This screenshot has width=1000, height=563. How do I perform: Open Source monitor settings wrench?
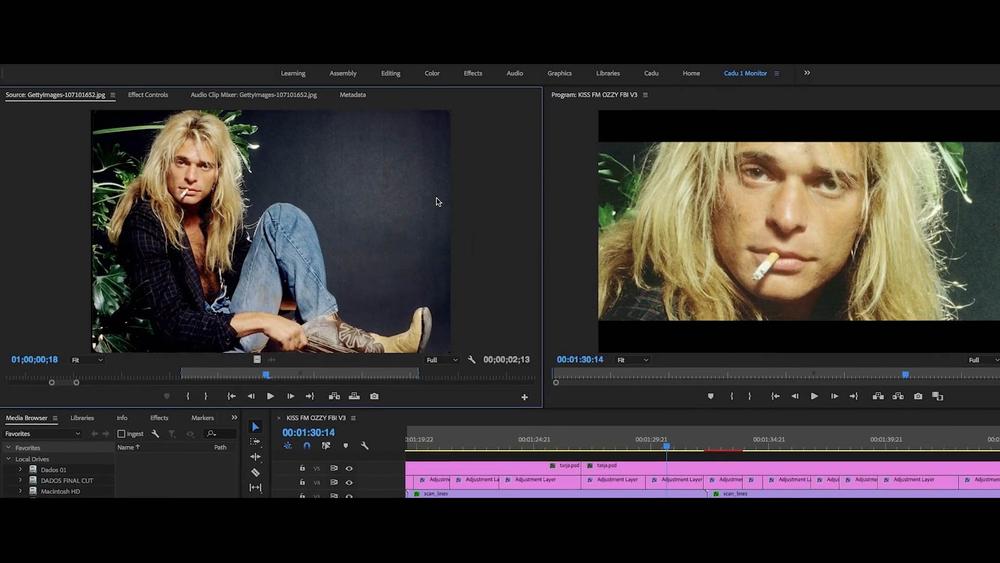tap(472, 360)
